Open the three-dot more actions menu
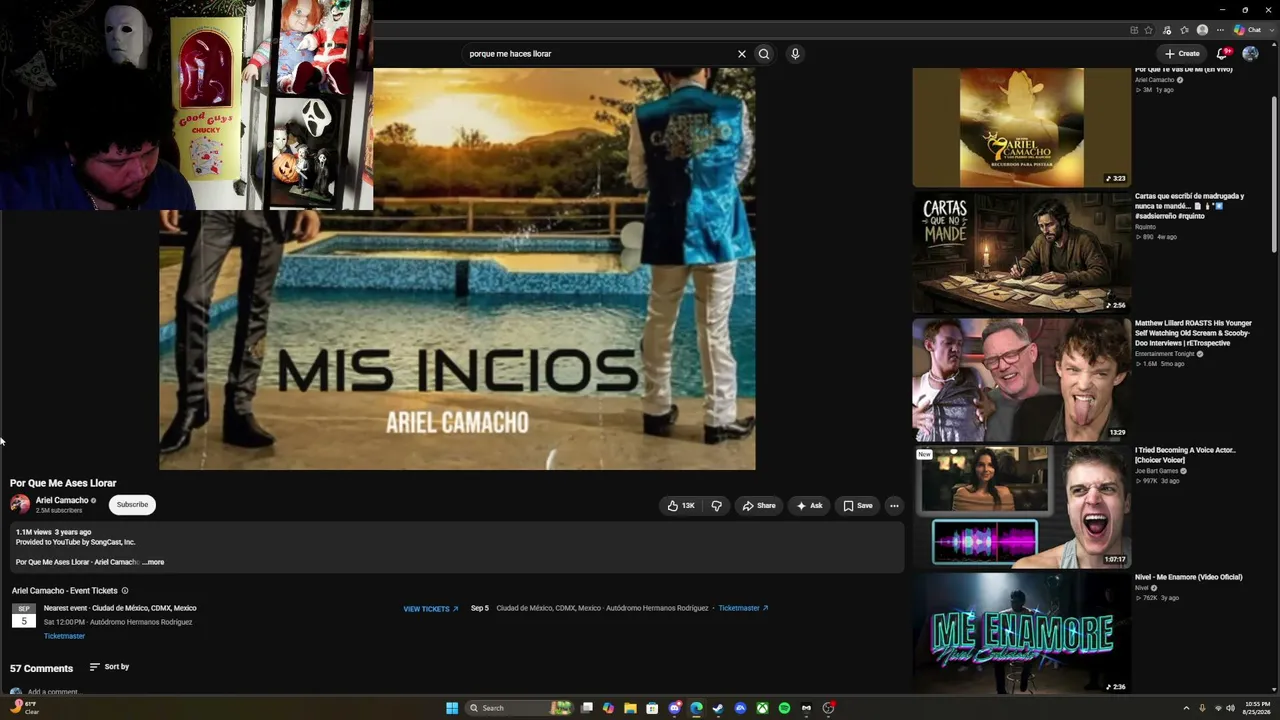 (x=894, y=506)
